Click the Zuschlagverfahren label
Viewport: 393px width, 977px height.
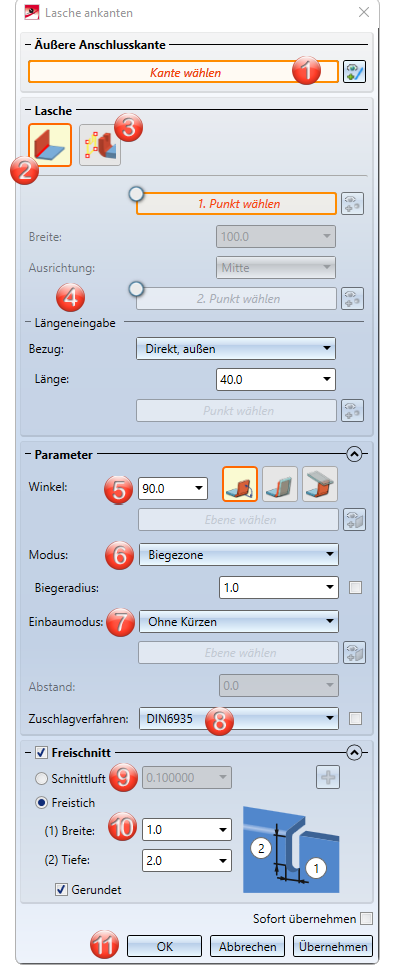(78, 719)
